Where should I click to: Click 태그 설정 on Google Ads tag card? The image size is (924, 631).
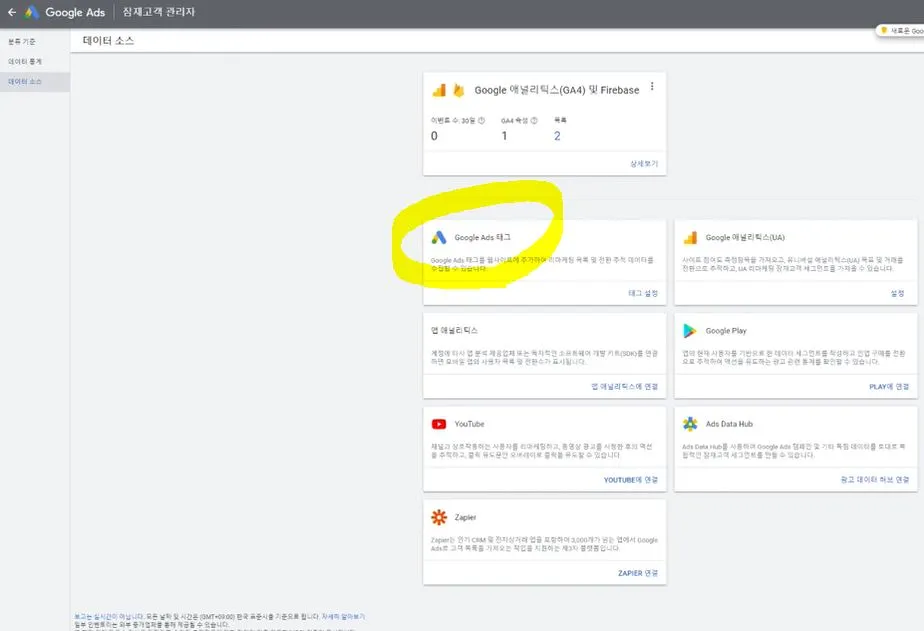click(x=643, y=293)
